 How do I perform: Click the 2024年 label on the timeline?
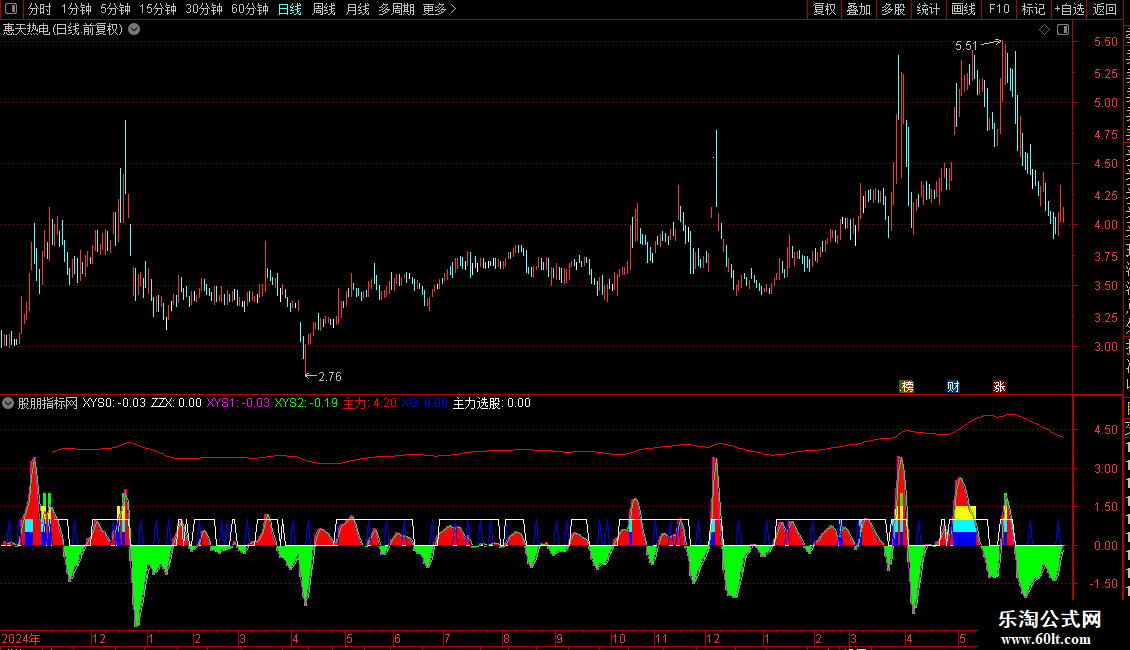tap(21, 638)
